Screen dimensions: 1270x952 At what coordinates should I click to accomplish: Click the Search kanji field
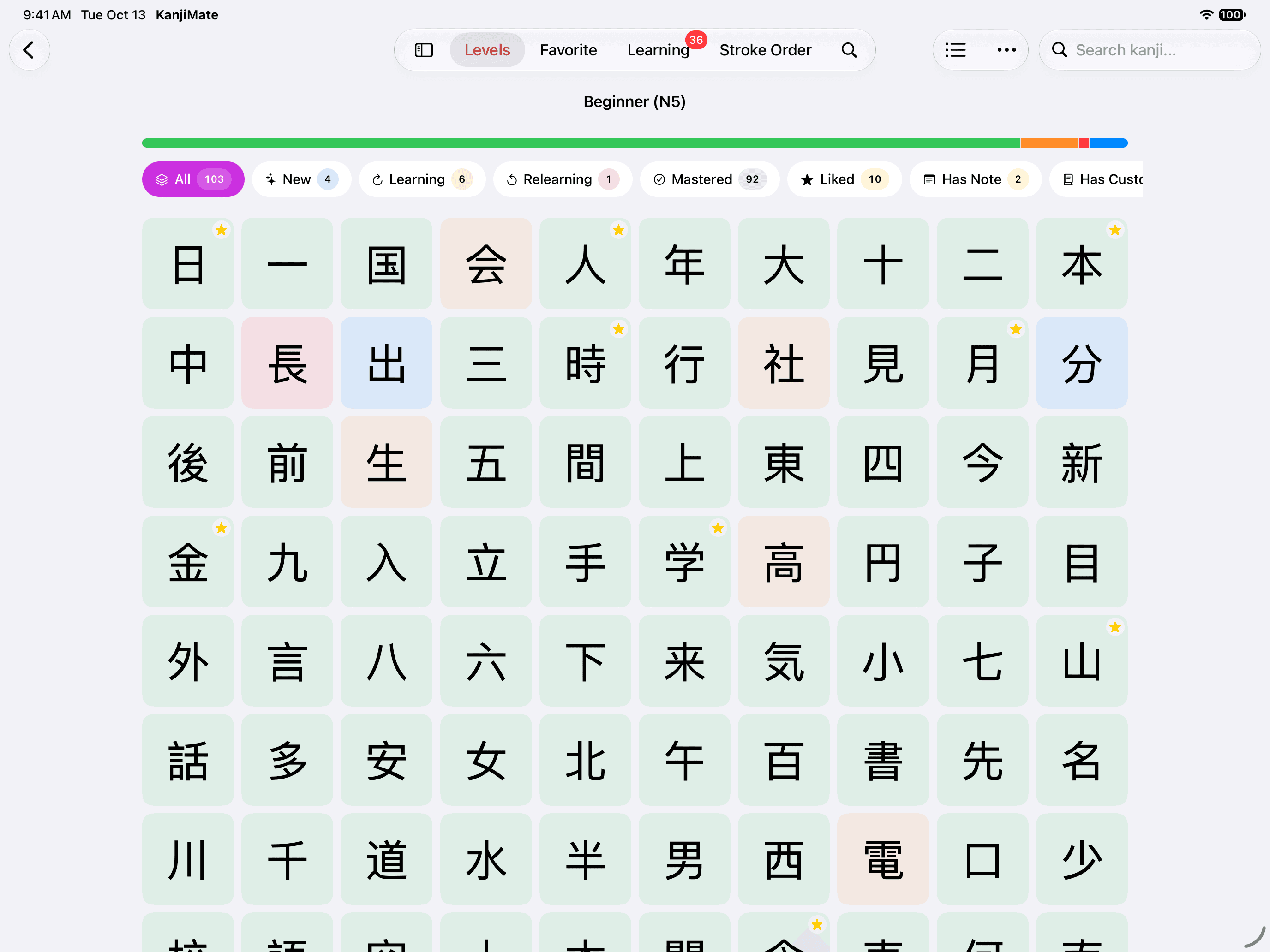tap(1150, 50)
